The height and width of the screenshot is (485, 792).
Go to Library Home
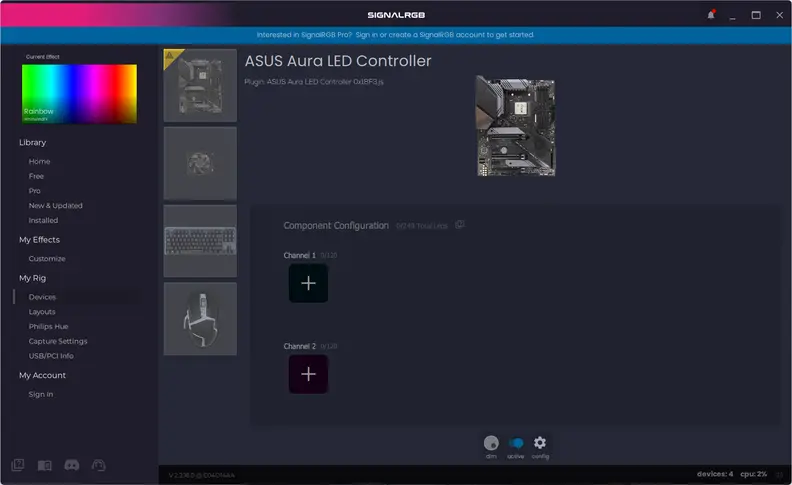pyautogui.click(x=39, y=162)
